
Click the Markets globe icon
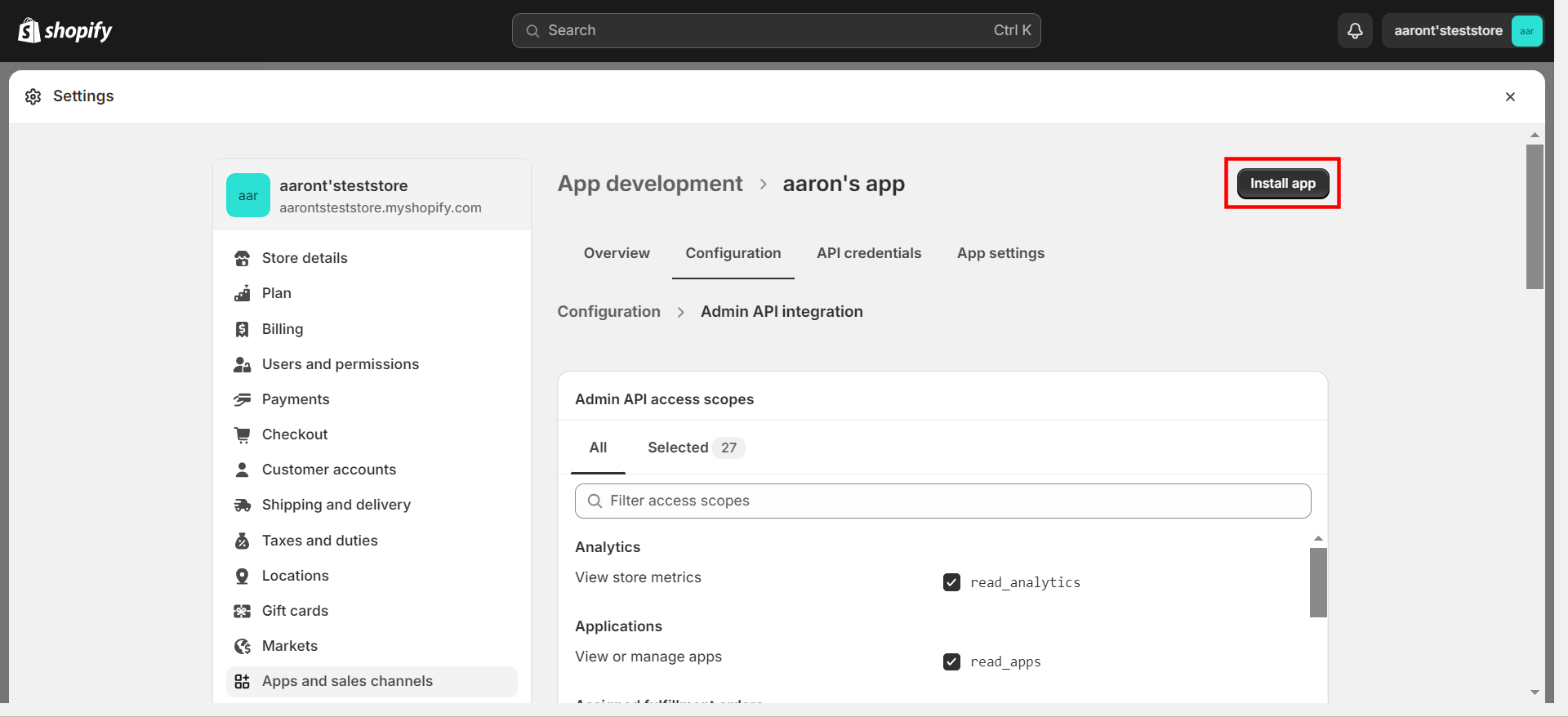pos(243,646)
